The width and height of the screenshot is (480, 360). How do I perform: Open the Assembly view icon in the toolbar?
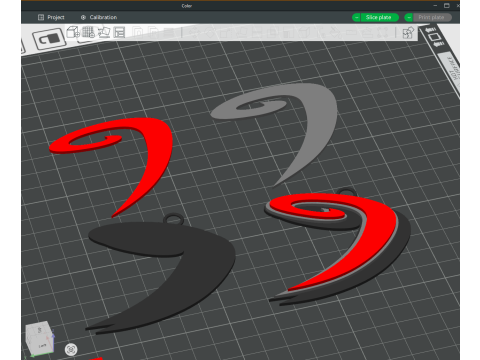point(408,33)
